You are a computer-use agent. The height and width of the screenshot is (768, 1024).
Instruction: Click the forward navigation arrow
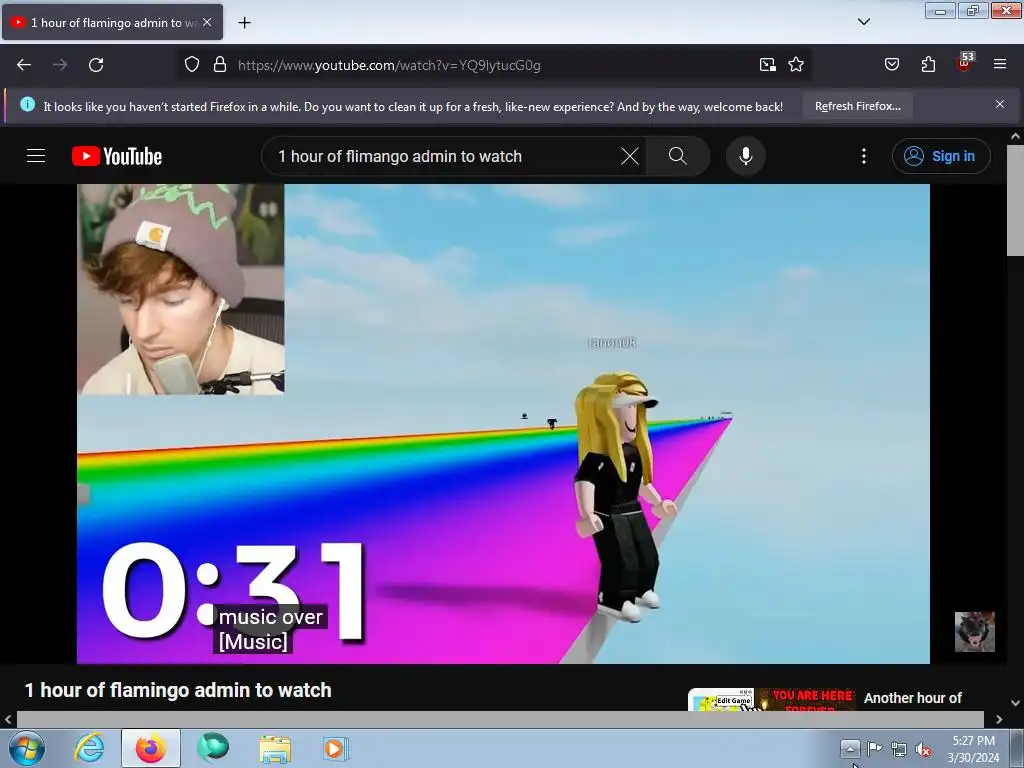point(60,65)
